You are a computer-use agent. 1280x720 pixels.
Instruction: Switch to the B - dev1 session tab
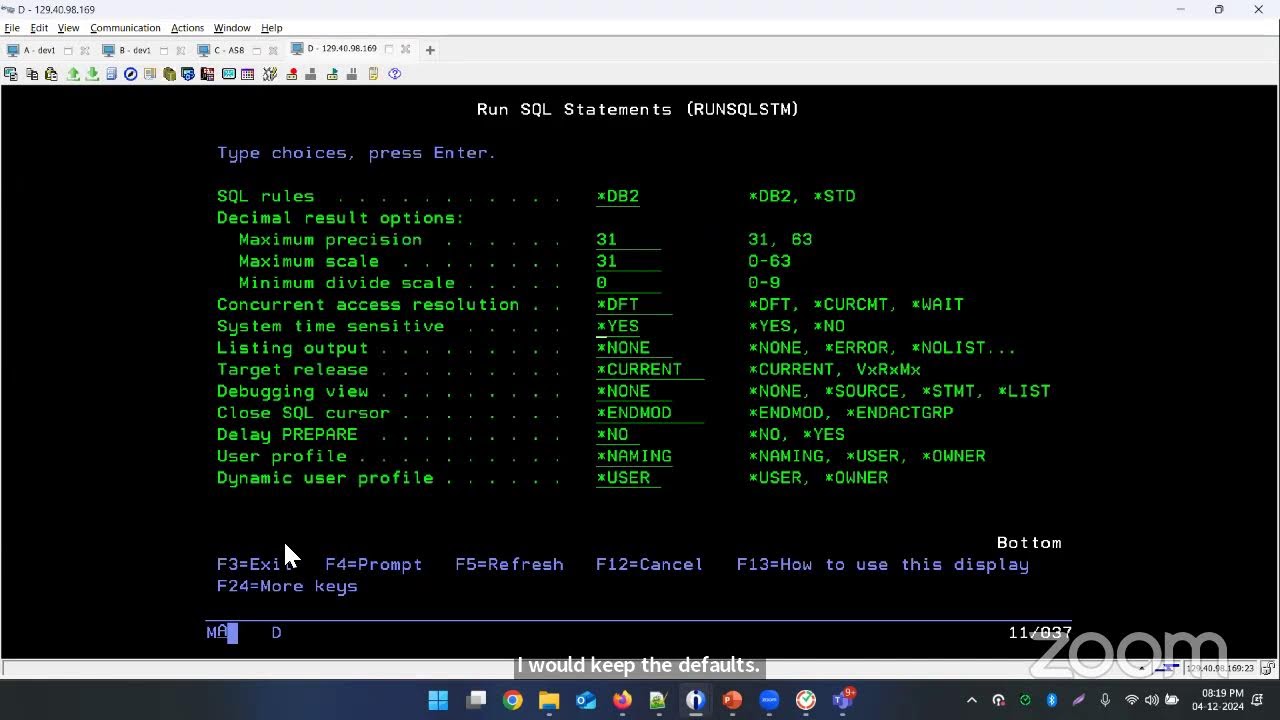[x=135, y=50]
